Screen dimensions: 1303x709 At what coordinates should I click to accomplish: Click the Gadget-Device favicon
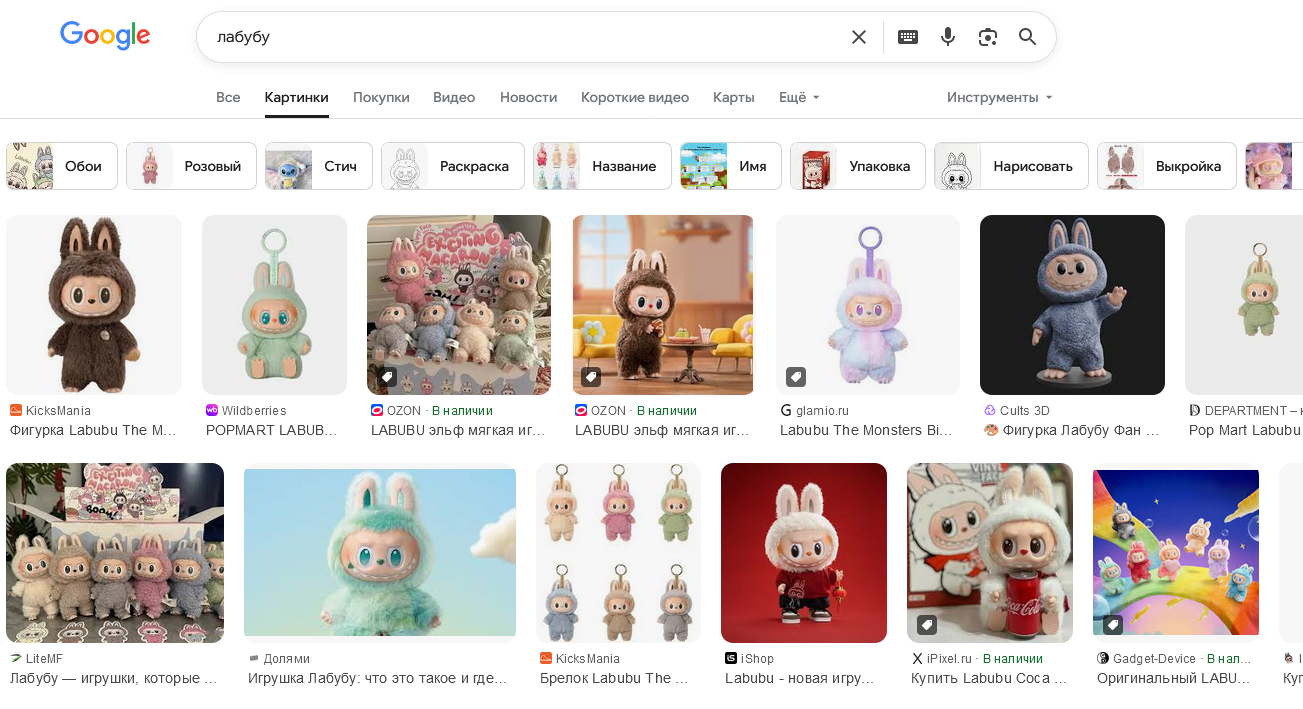(x=1103, y=659)
